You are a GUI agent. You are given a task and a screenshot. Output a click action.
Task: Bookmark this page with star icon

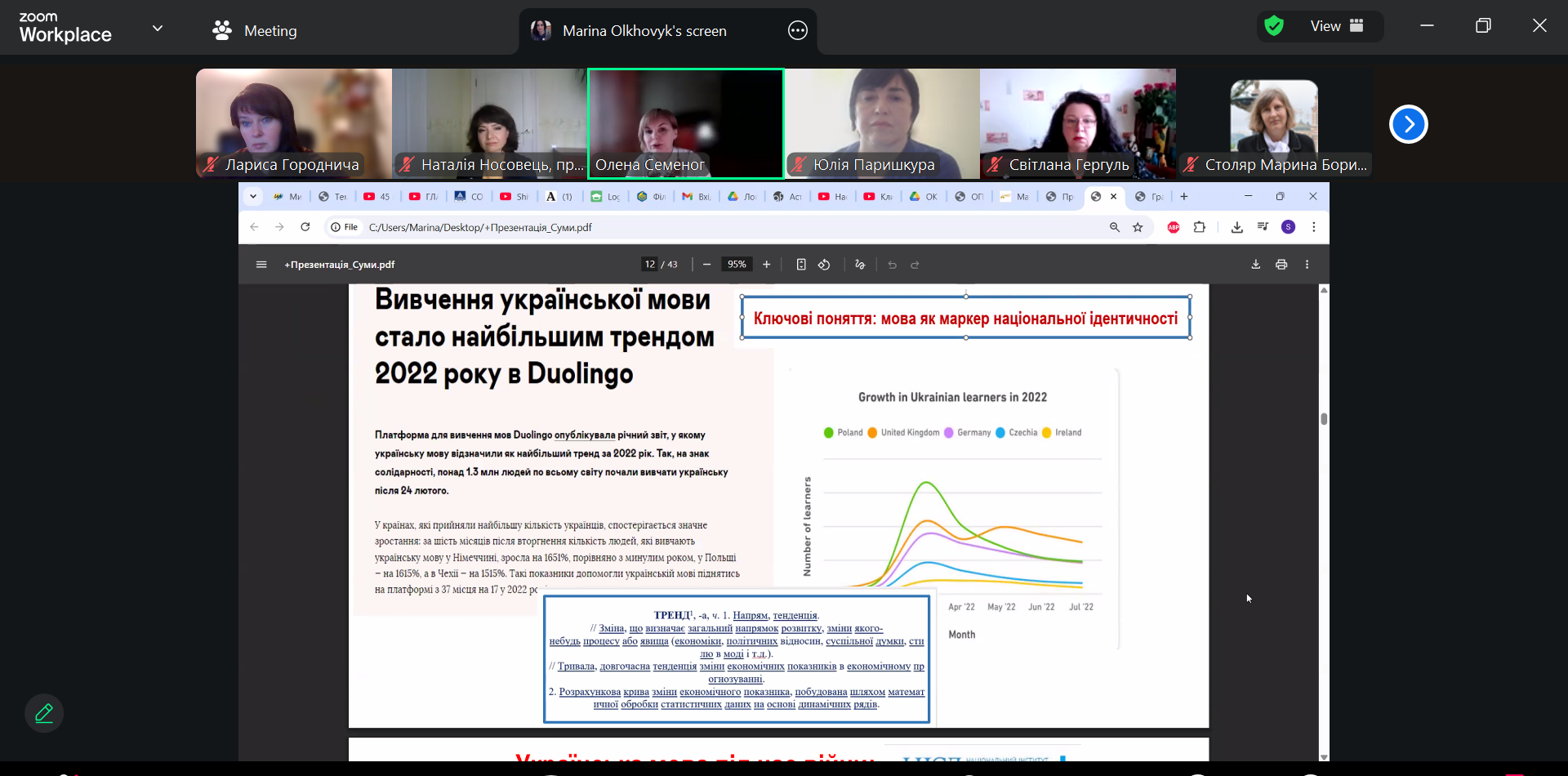click(x=1138, y=227)
